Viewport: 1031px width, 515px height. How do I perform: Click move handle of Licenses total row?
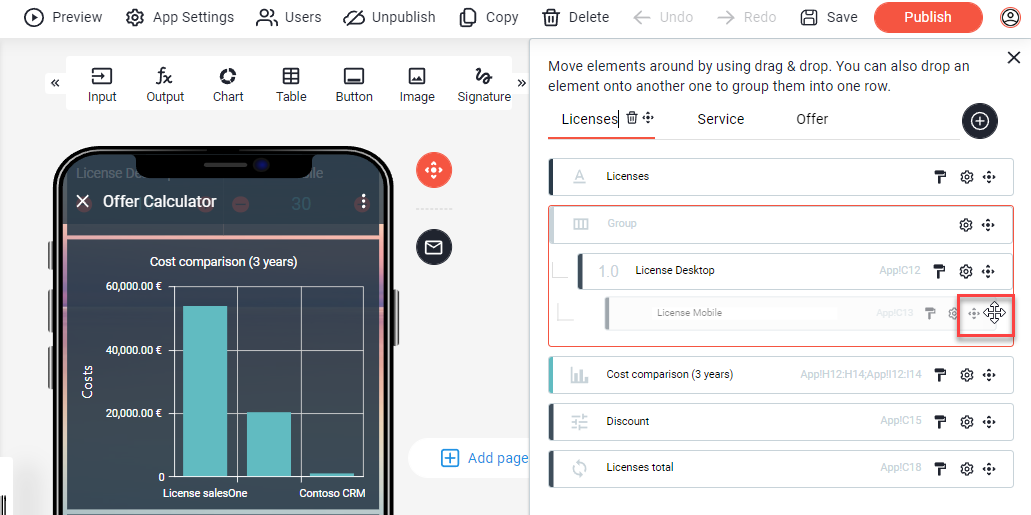point(988,468)
